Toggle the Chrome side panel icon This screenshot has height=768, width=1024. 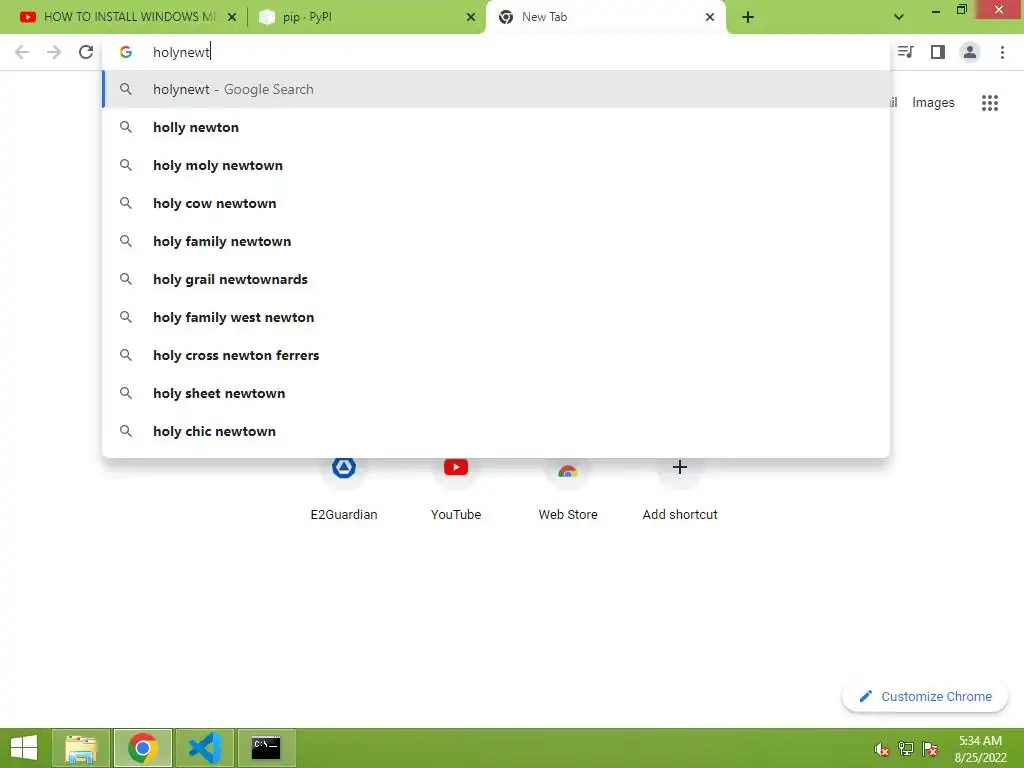[938, 52]
